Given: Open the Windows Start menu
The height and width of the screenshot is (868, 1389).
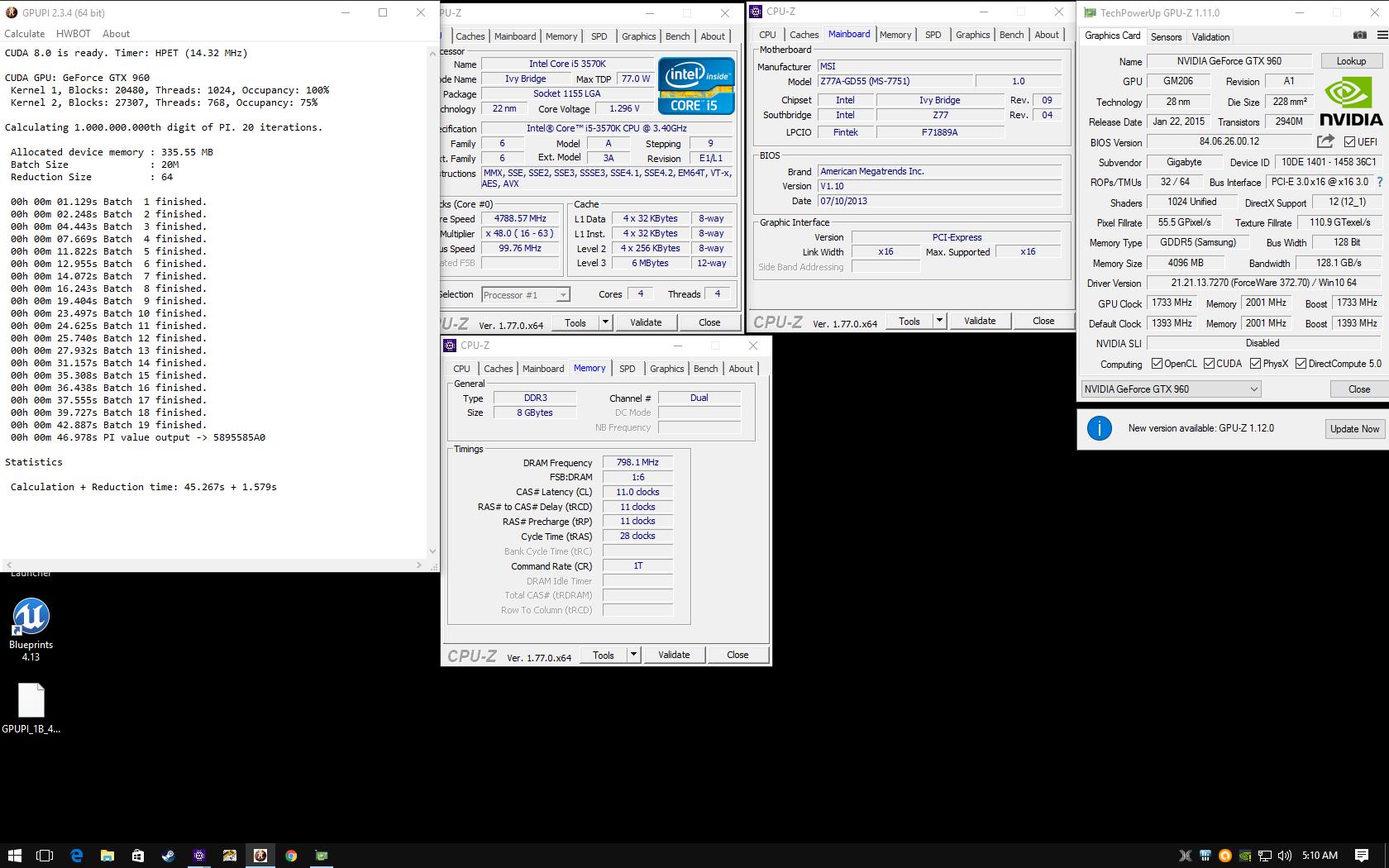Looking at the screenshot, I should 15,856.
